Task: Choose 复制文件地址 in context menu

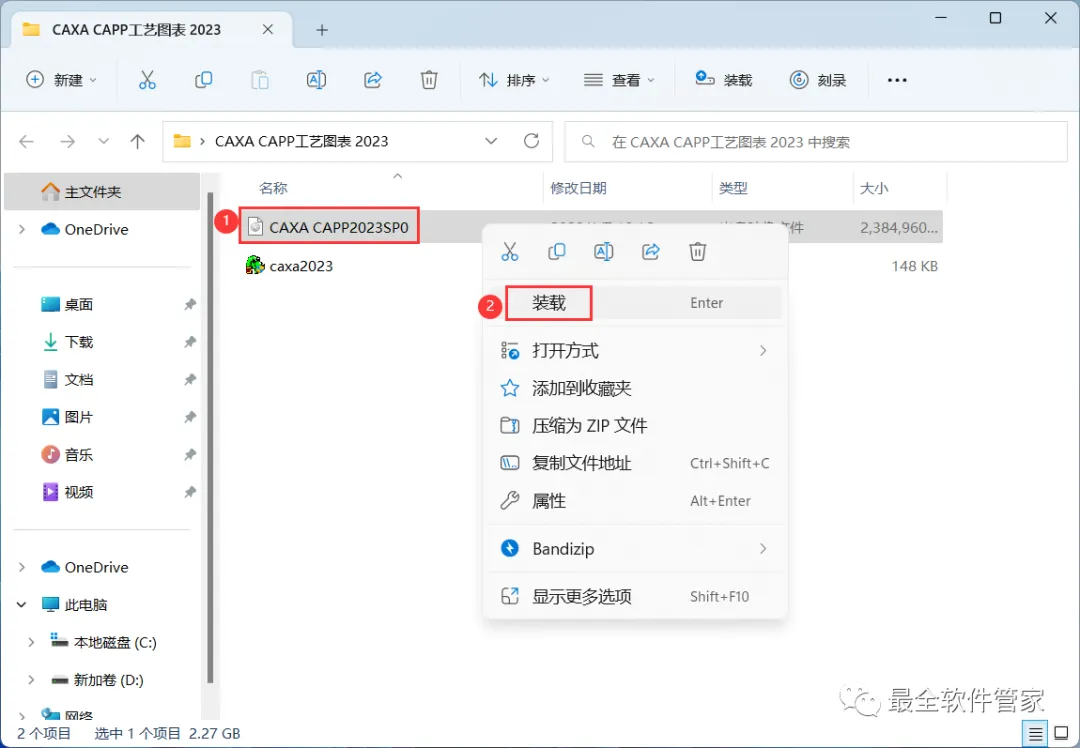Action: click(634, 464)
